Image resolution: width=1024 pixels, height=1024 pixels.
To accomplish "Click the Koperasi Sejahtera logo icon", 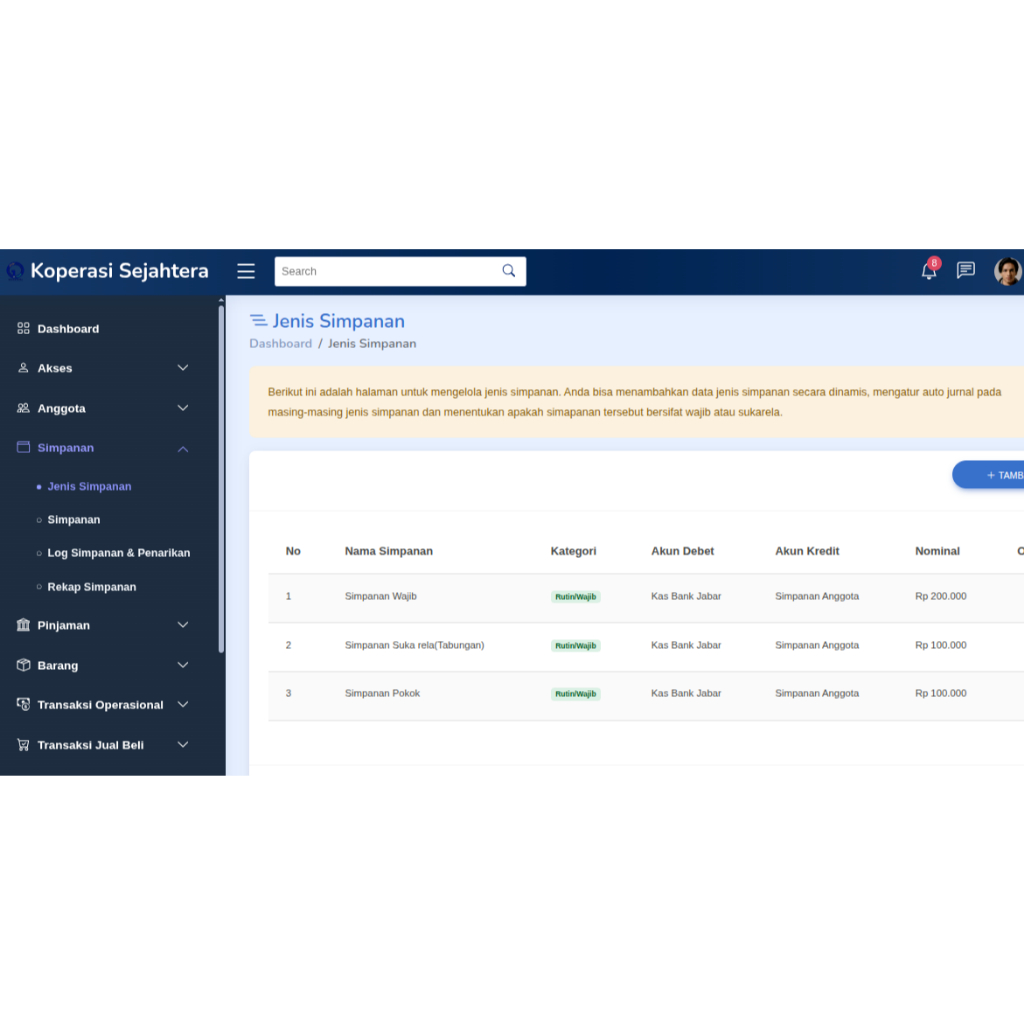I will click(x=15, y=271).
